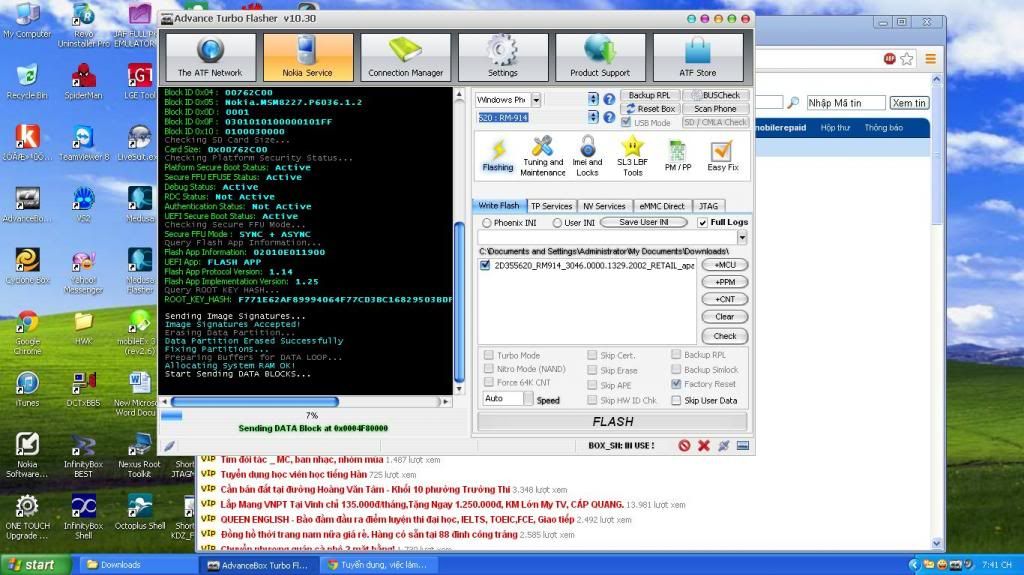Viewport: 1024px width, 575px height.
Task: Open SL3 LBF Tools
Action: (x=632, y=156)
